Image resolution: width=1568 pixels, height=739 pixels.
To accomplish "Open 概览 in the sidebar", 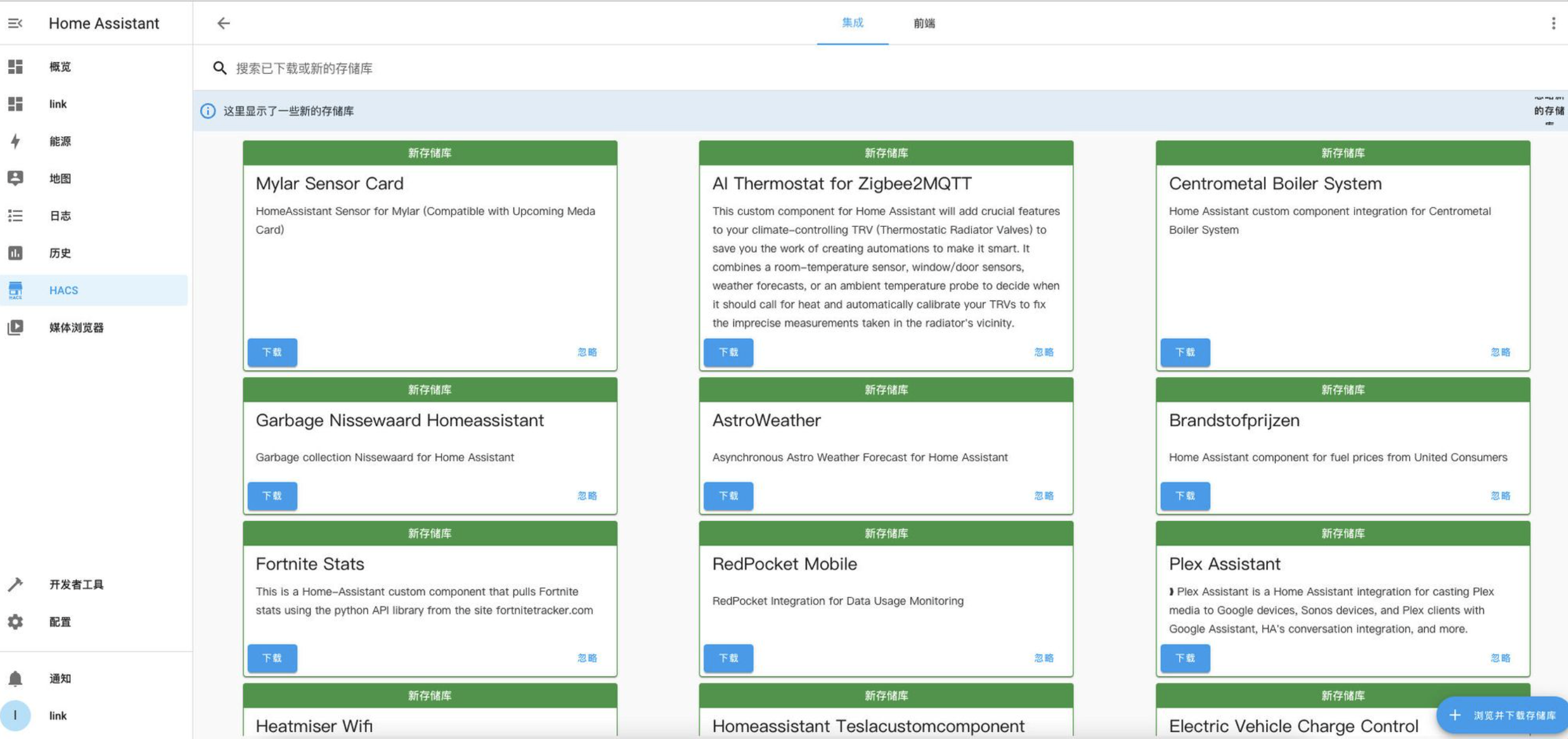I will (94, 67).
